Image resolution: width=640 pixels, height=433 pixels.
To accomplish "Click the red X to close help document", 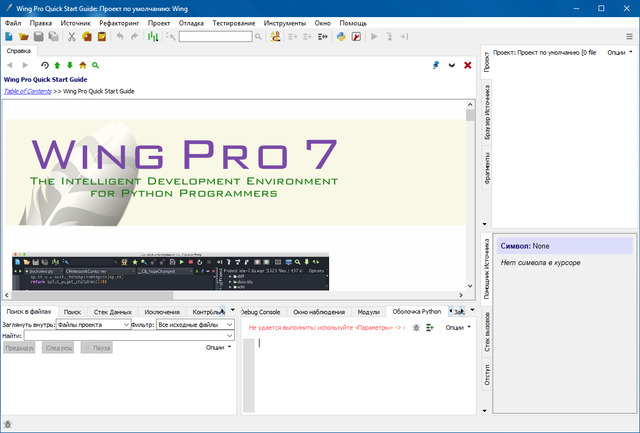I will point(467,65).
